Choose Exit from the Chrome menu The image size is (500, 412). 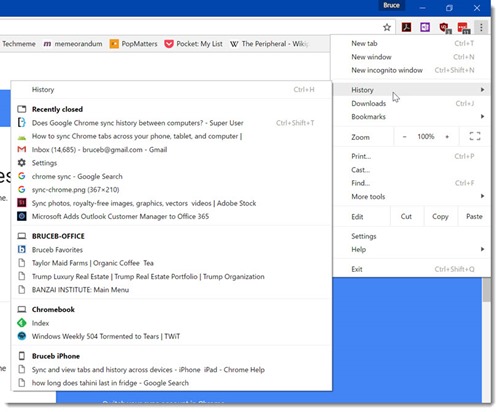[412, 269]
